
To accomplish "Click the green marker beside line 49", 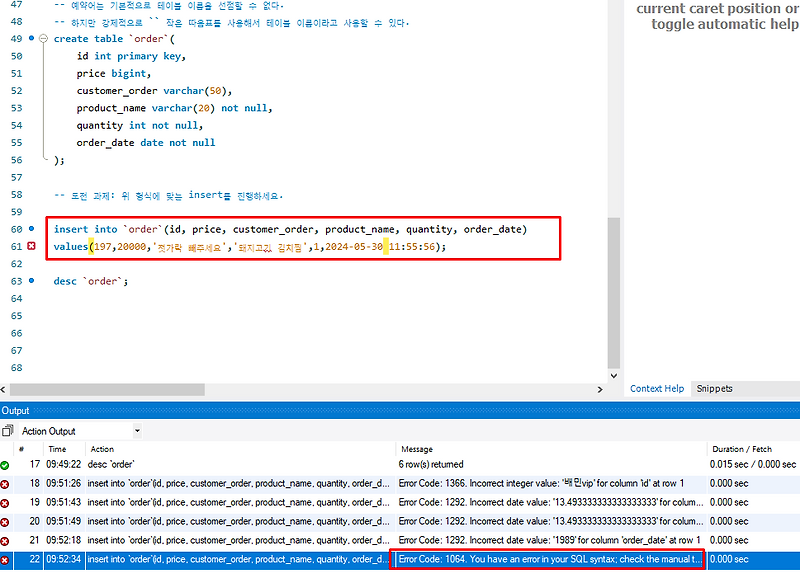I will [30, 38].
